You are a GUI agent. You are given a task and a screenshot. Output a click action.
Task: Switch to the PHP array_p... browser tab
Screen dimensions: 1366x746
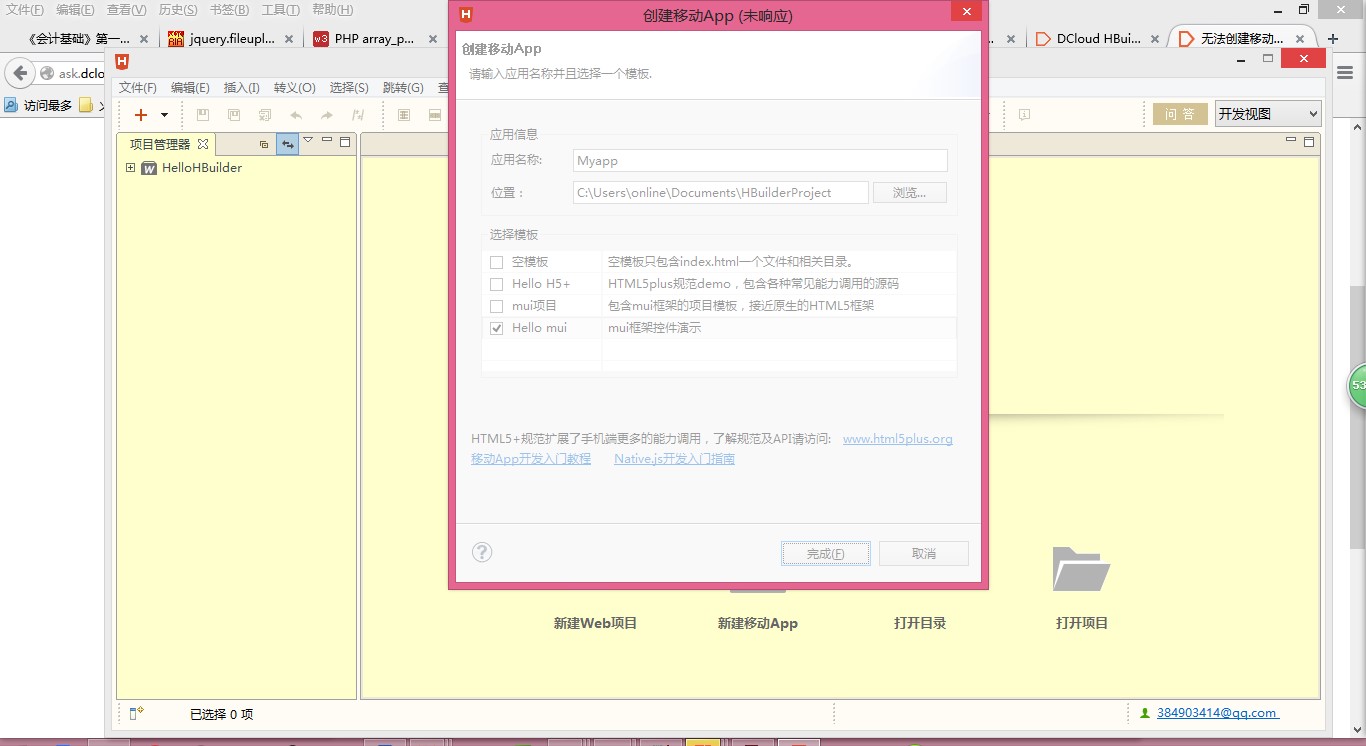click(x=375, y=39)
